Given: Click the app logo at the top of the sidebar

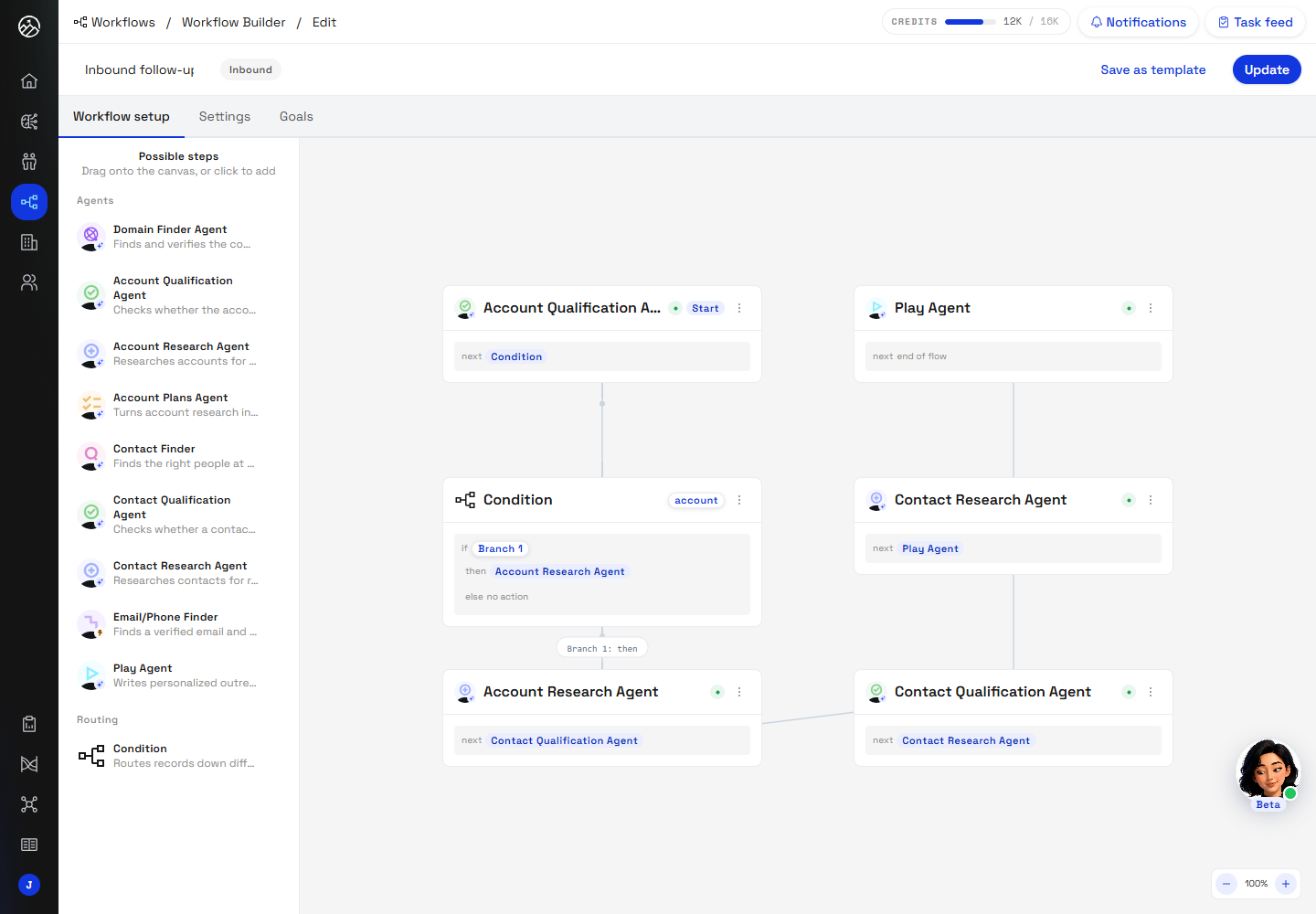Looking at the screenshot, I should (29, 27).
